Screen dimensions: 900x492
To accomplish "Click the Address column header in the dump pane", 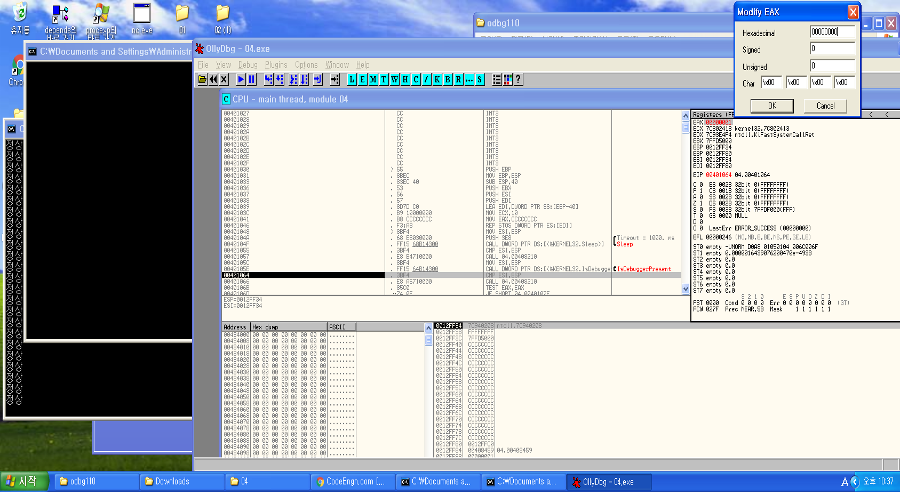I will pos(236,327).
